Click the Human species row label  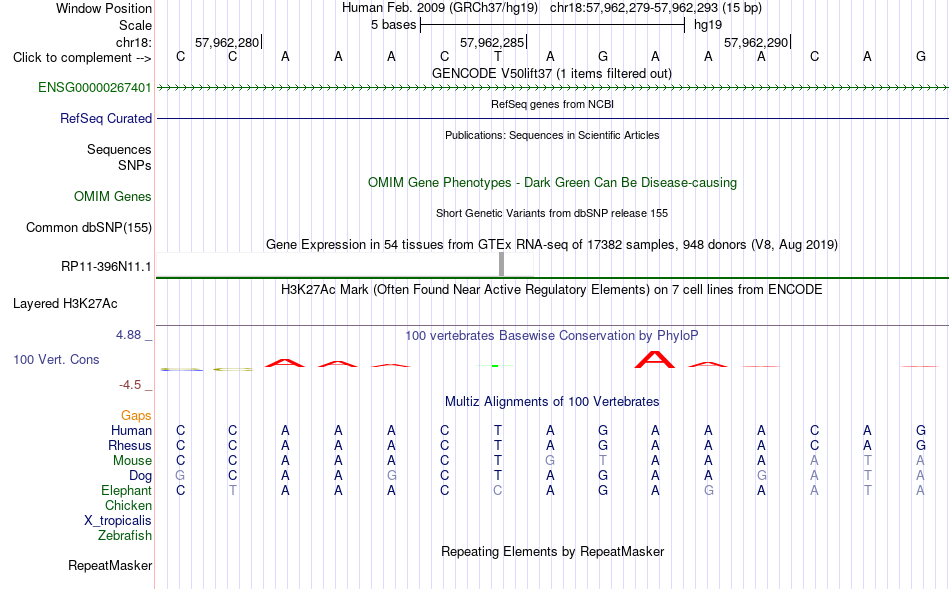pos(131,430)
